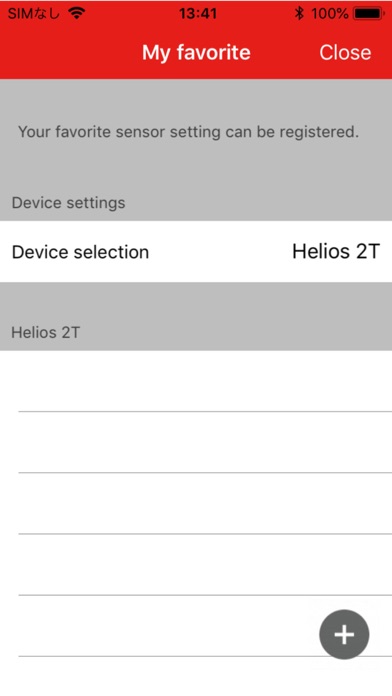Tap the Wi-Fi signal icon in the status bar
The width and height of the screenshot is (392, 696).
[77, 13]
